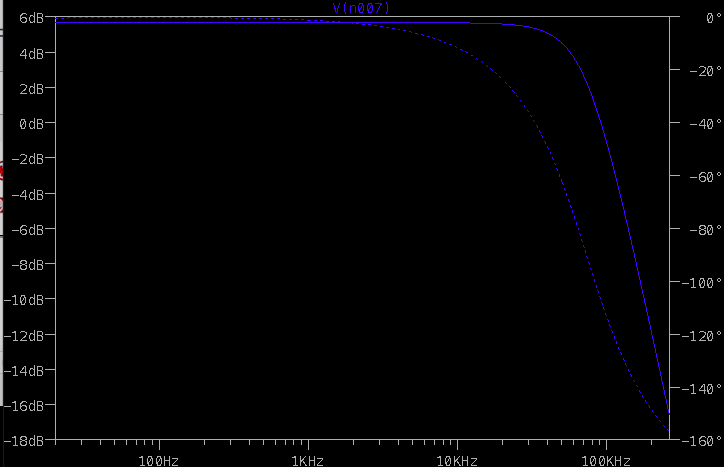Click the 0° phase axis label

[x=714, y=18]
